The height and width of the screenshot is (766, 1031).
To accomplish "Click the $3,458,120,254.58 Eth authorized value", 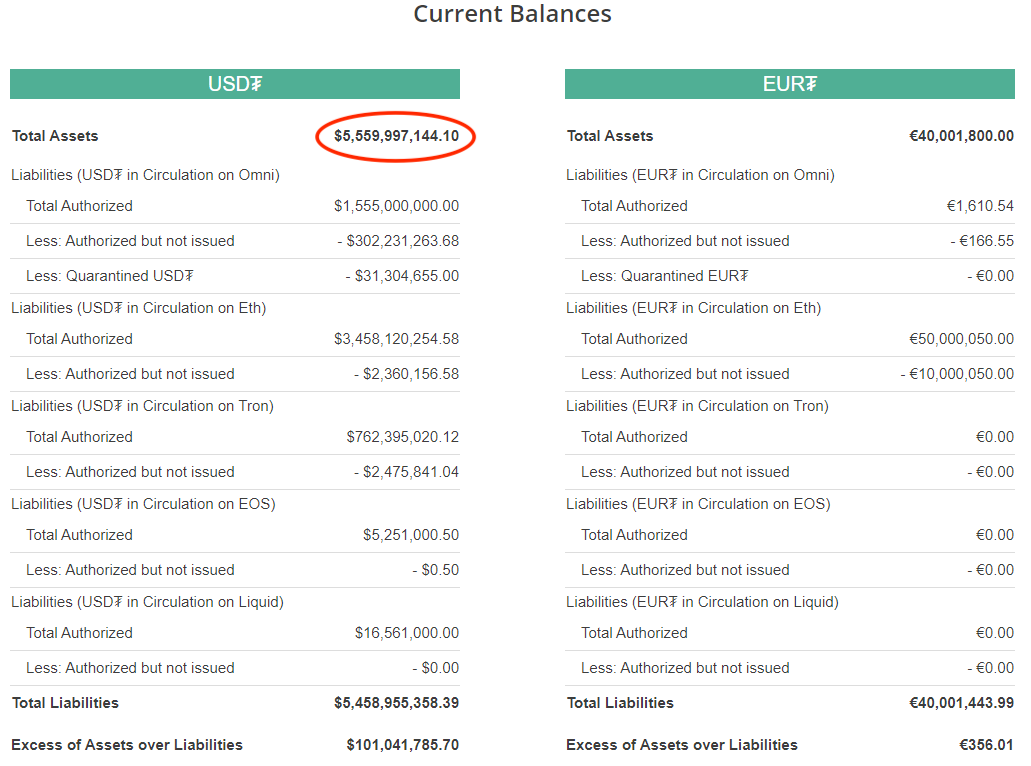I will (x=396, y=339).
